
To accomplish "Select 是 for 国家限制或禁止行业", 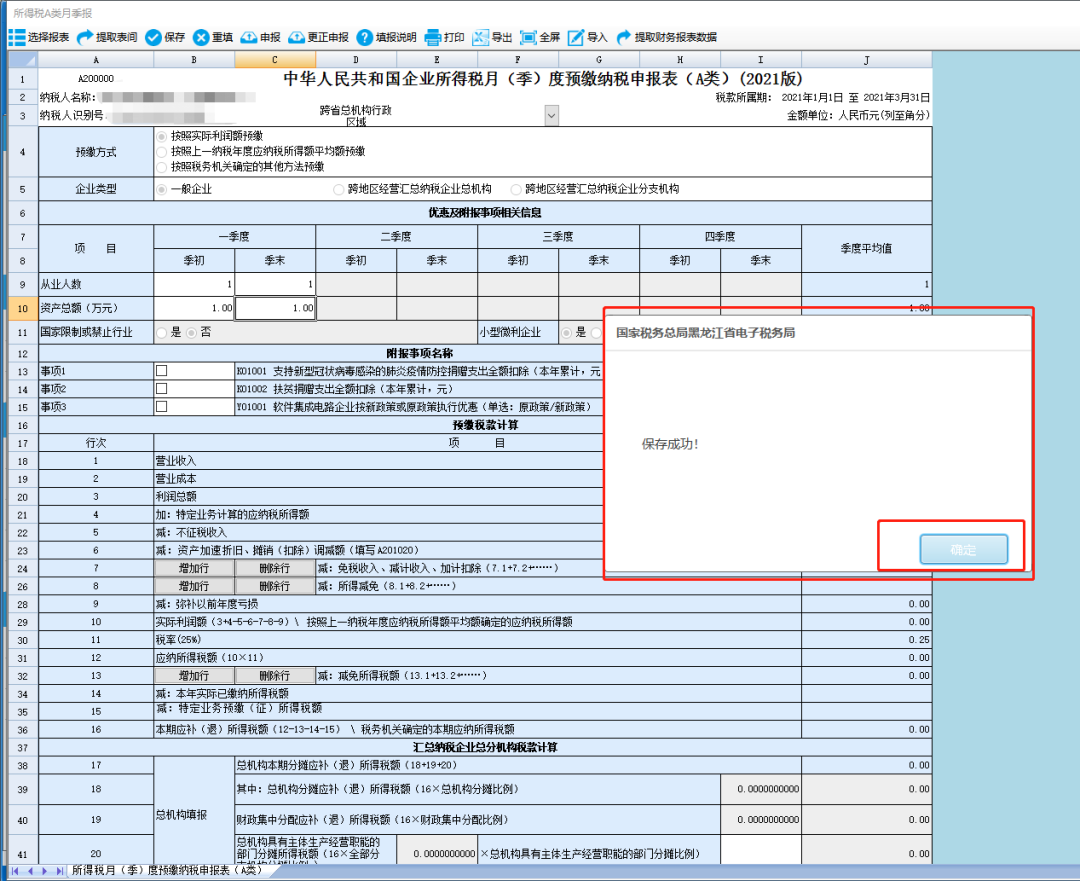I will click(161, 333).
